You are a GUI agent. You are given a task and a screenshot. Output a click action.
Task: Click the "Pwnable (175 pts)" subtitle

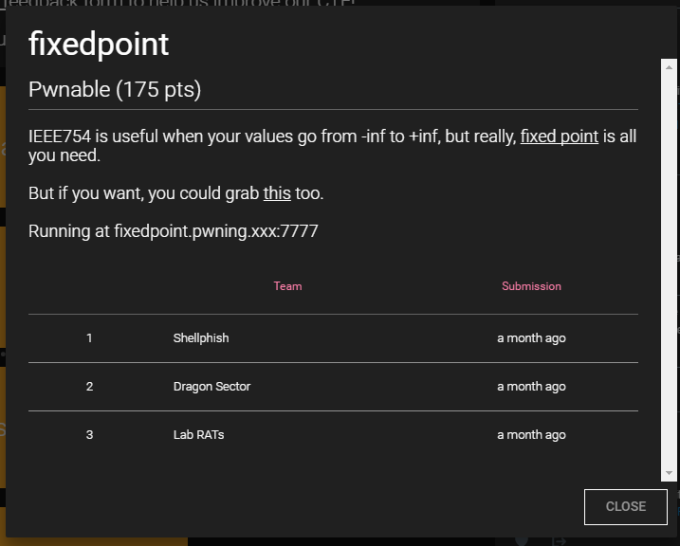[x=115, y=90]
